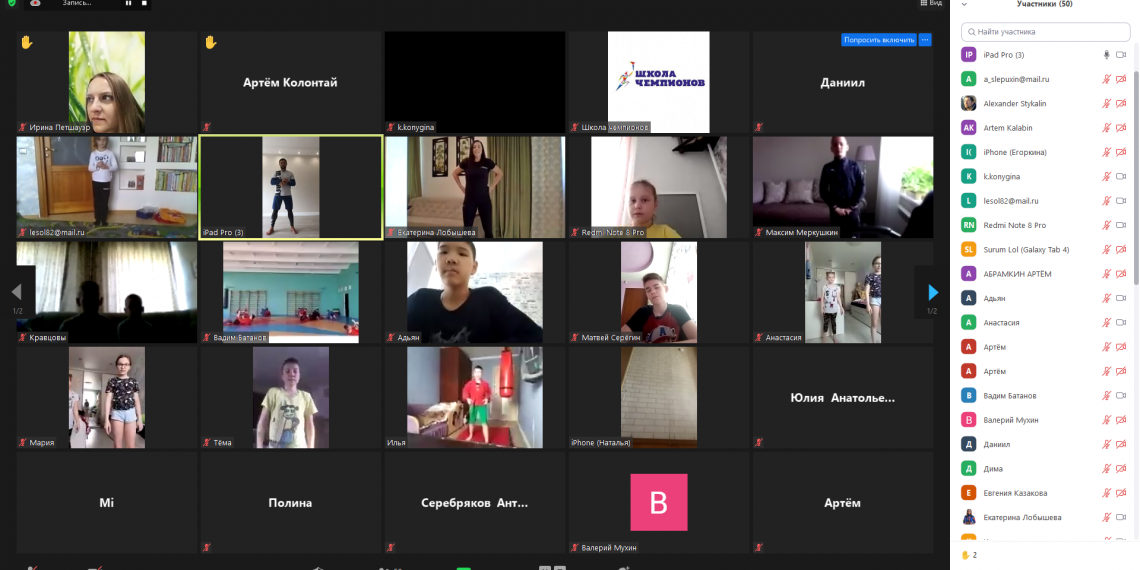Click the raised hands counter at panel bottom
1140x570 pixels.
(x=968, y=555)
